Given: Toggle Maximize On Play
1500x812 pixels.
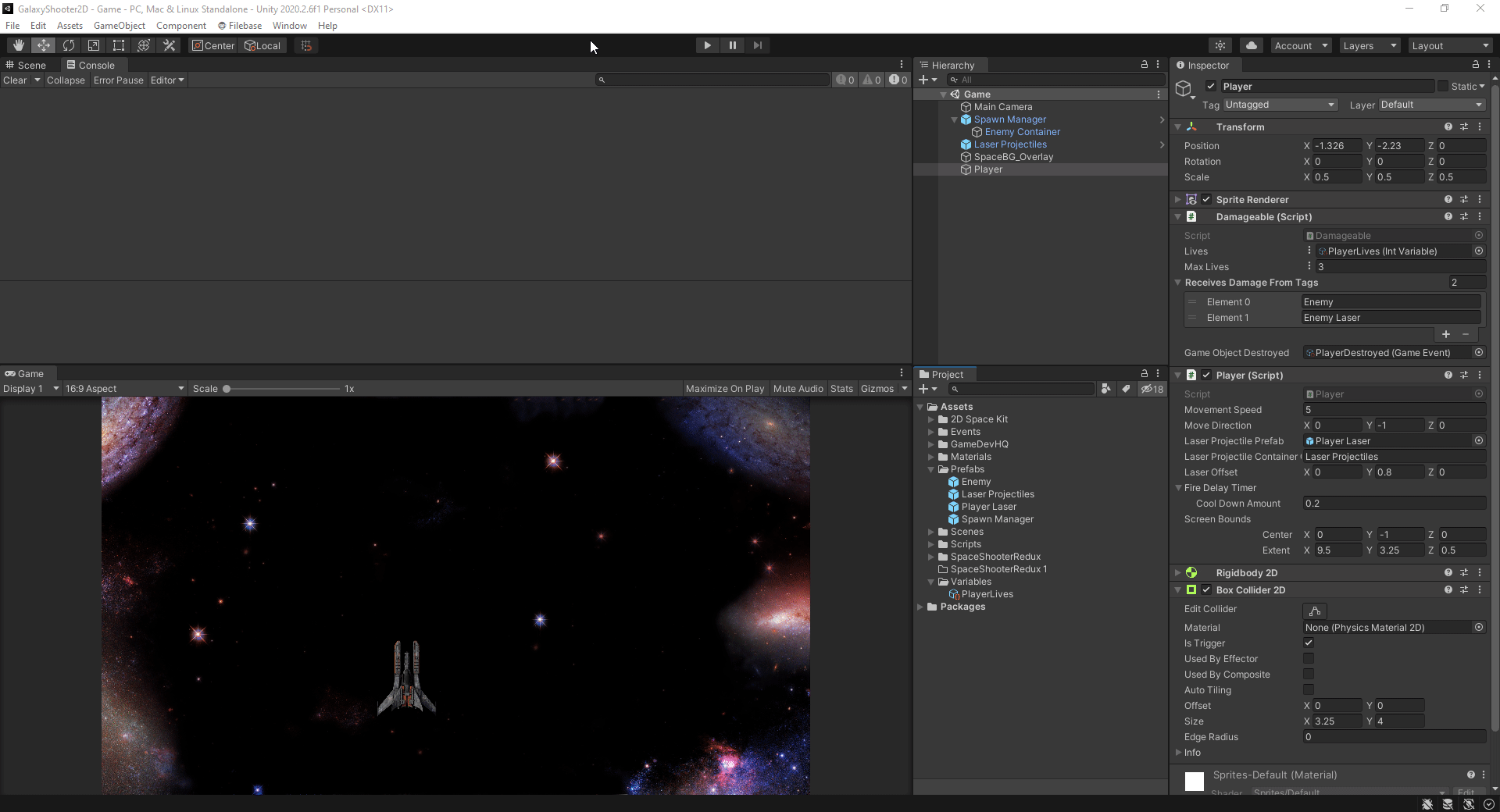Looking at the screenshot, I should [725, 388].
